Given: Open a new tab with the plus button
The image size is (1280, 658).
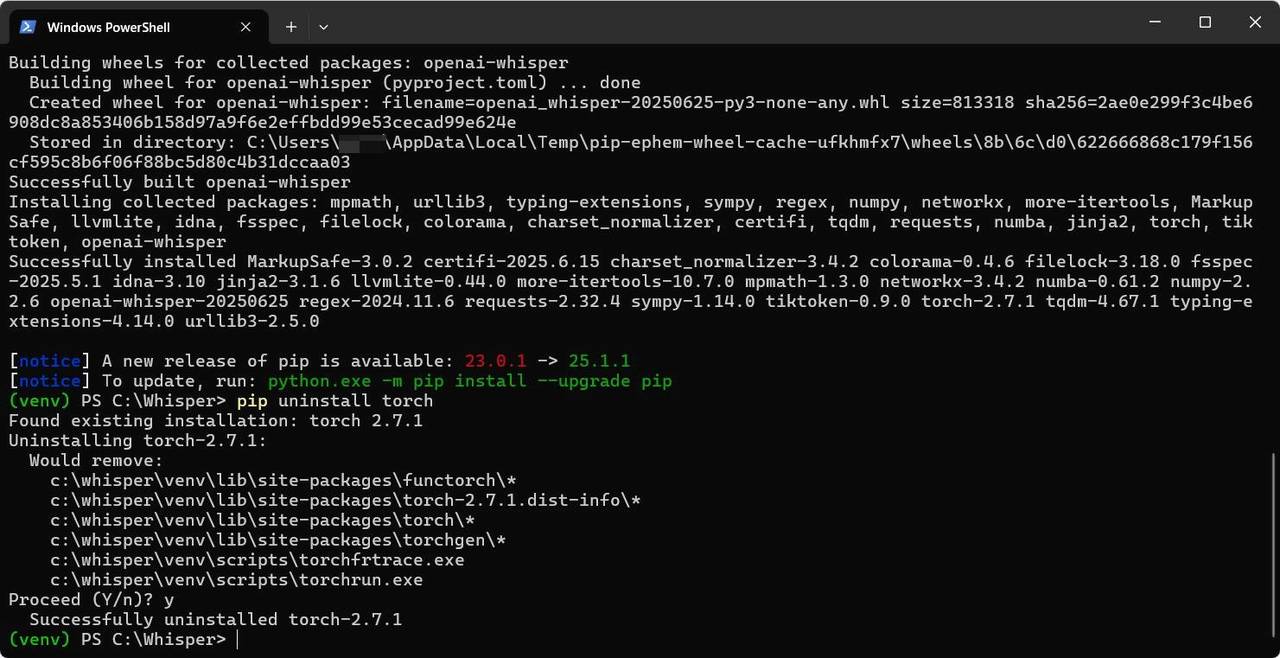Looking at the screenshot, I should pos(291,27).
